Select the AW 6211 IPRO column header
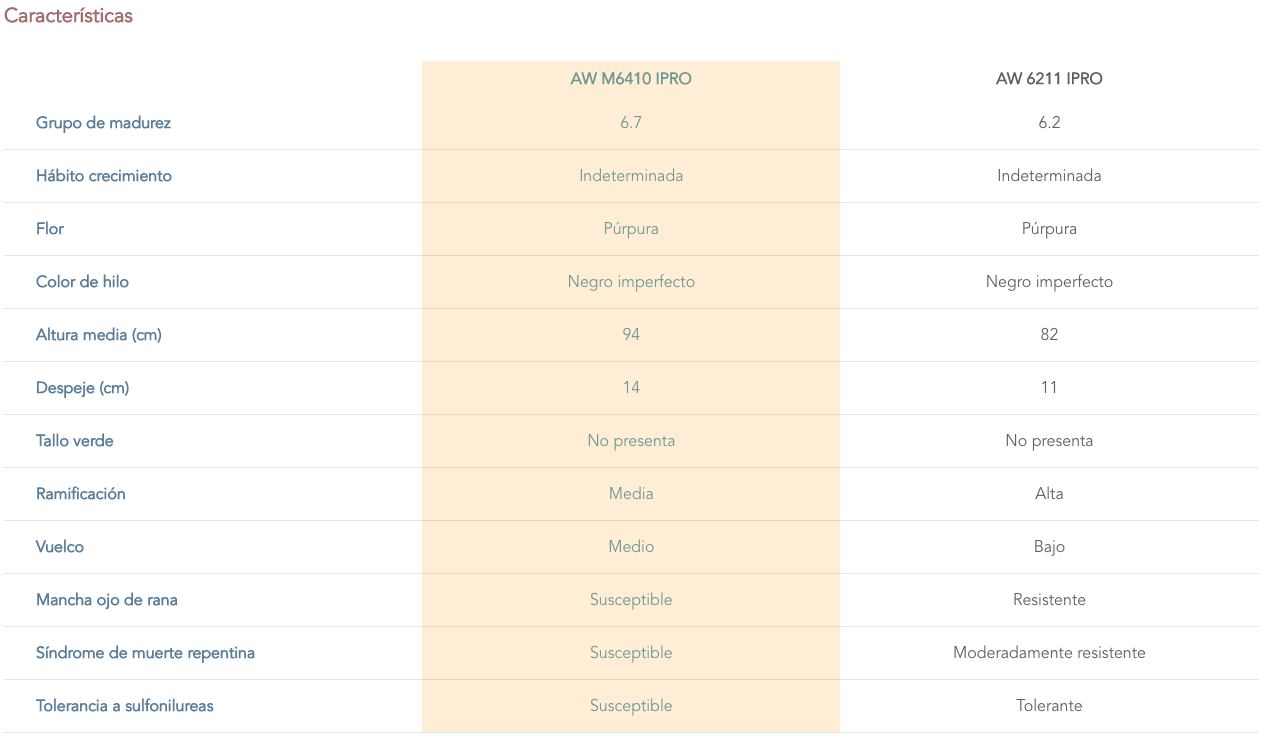Viewport: 1271px width, 746px height. 1049,78
